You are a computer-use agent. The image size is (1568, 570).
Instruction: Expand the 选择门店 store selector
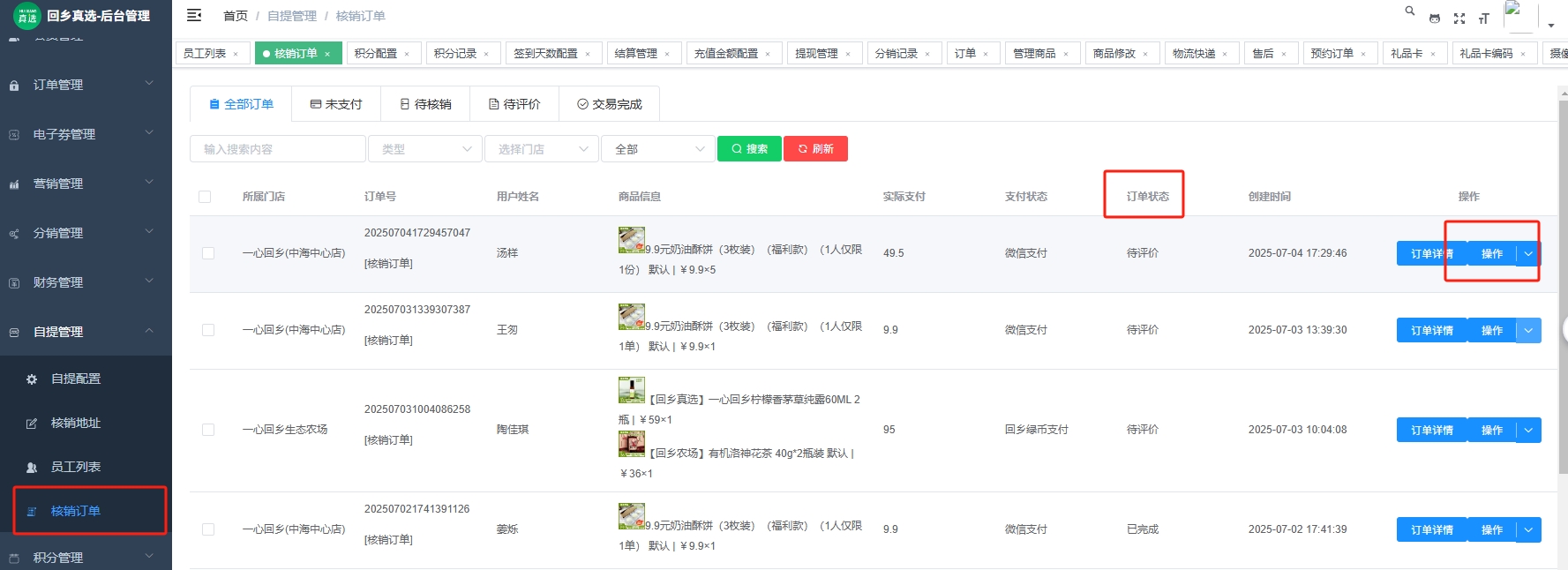pos(542,149)
